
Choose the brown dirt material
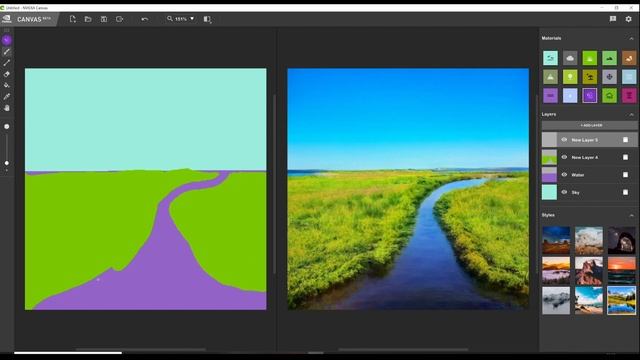(629, 58)
